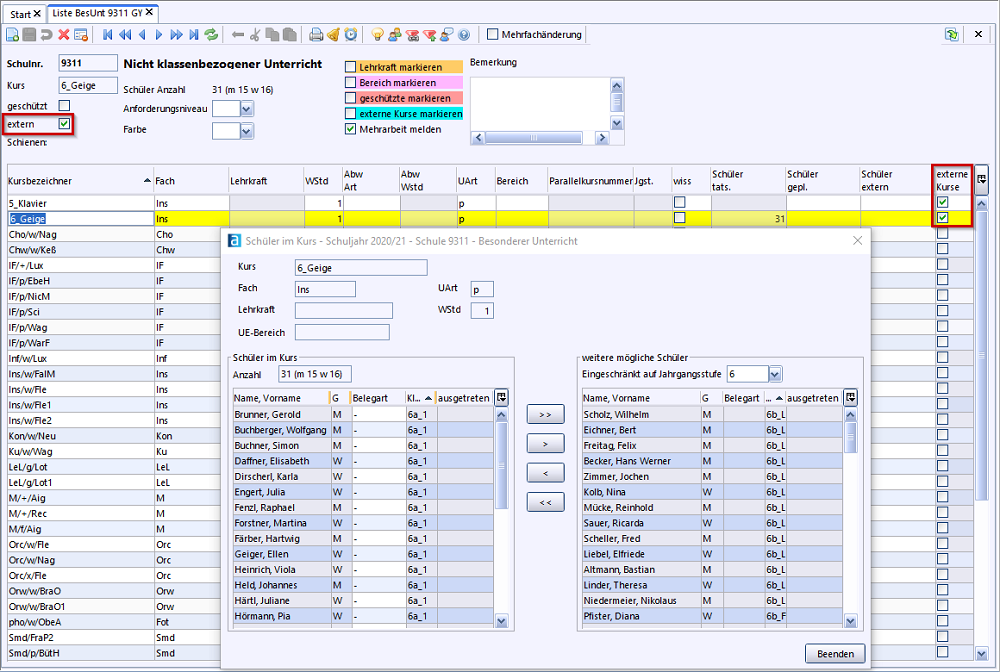Image resolution: width=1000 pixels, height=672 pixels.
Task: Click the << remove all students button
Action: click(545, 502)
